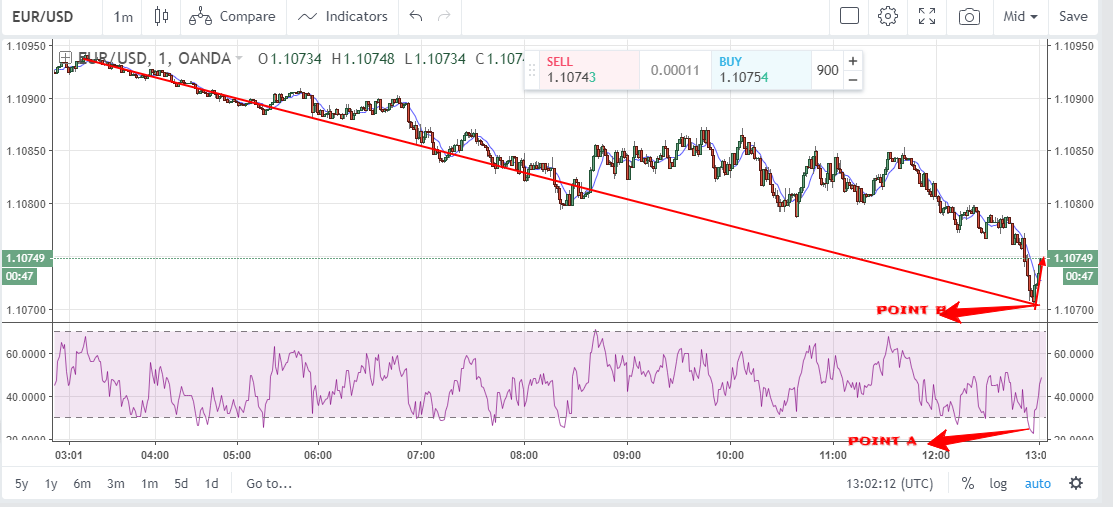Click the 60.0000 RSI level on left axis

pyautogui.click(x=26, y=354)
